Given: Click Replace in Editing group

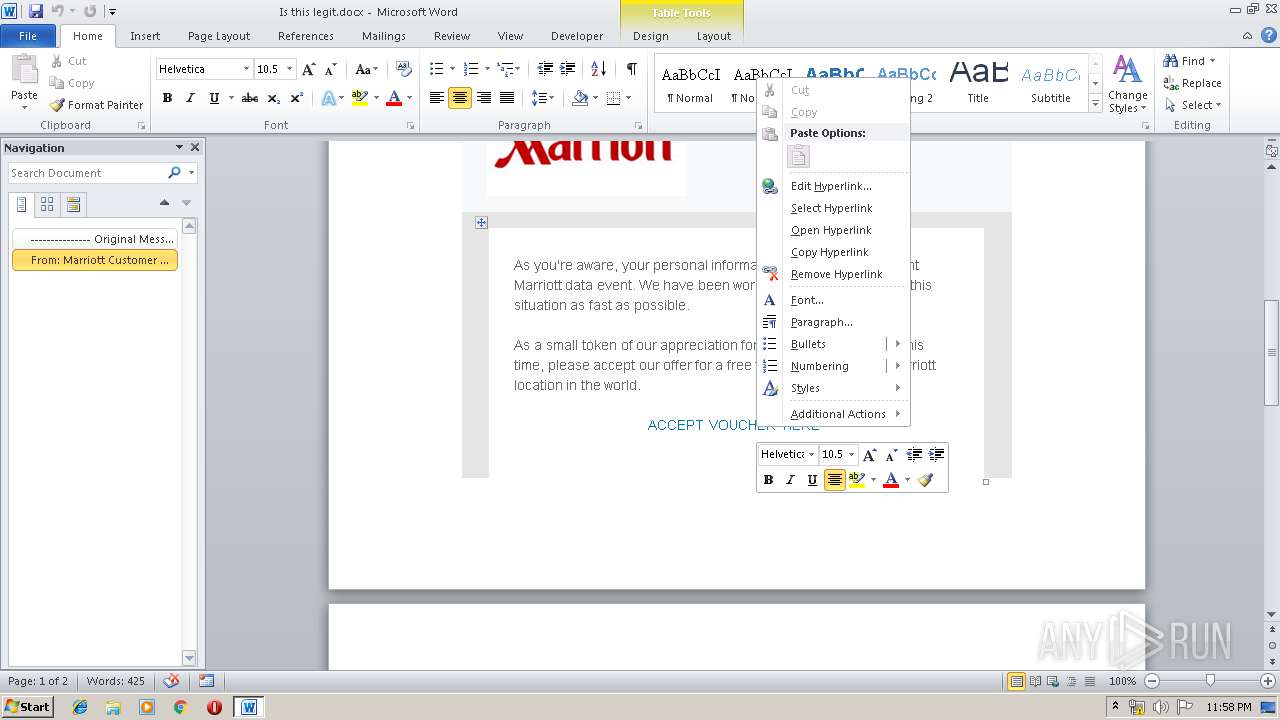Looking at the screenshot, I should [x=1192, y=83].
